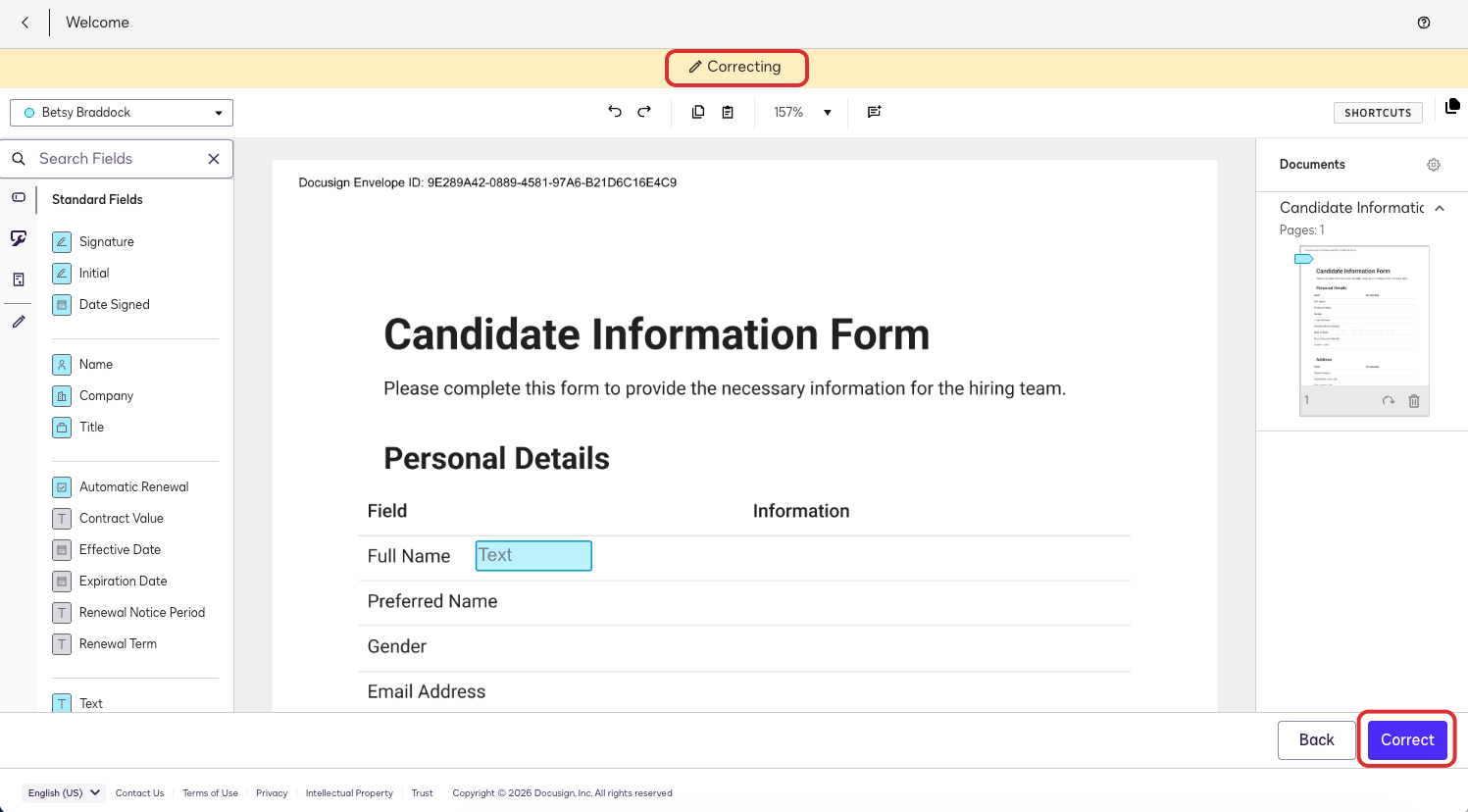1468x812 pixels.
Task: Open the Standard Fields sidebar tab
Action: coord(19,197)
